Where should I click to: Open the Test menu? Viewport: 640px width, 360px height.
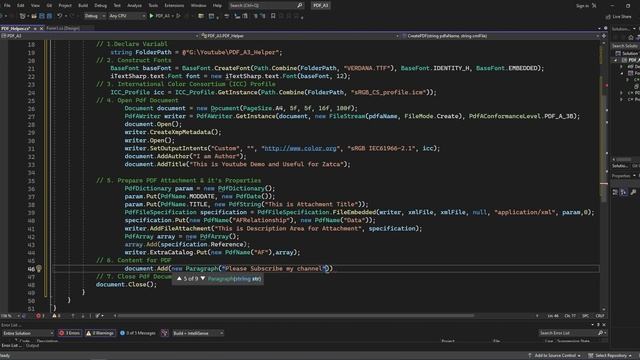(x=117, y=6)
